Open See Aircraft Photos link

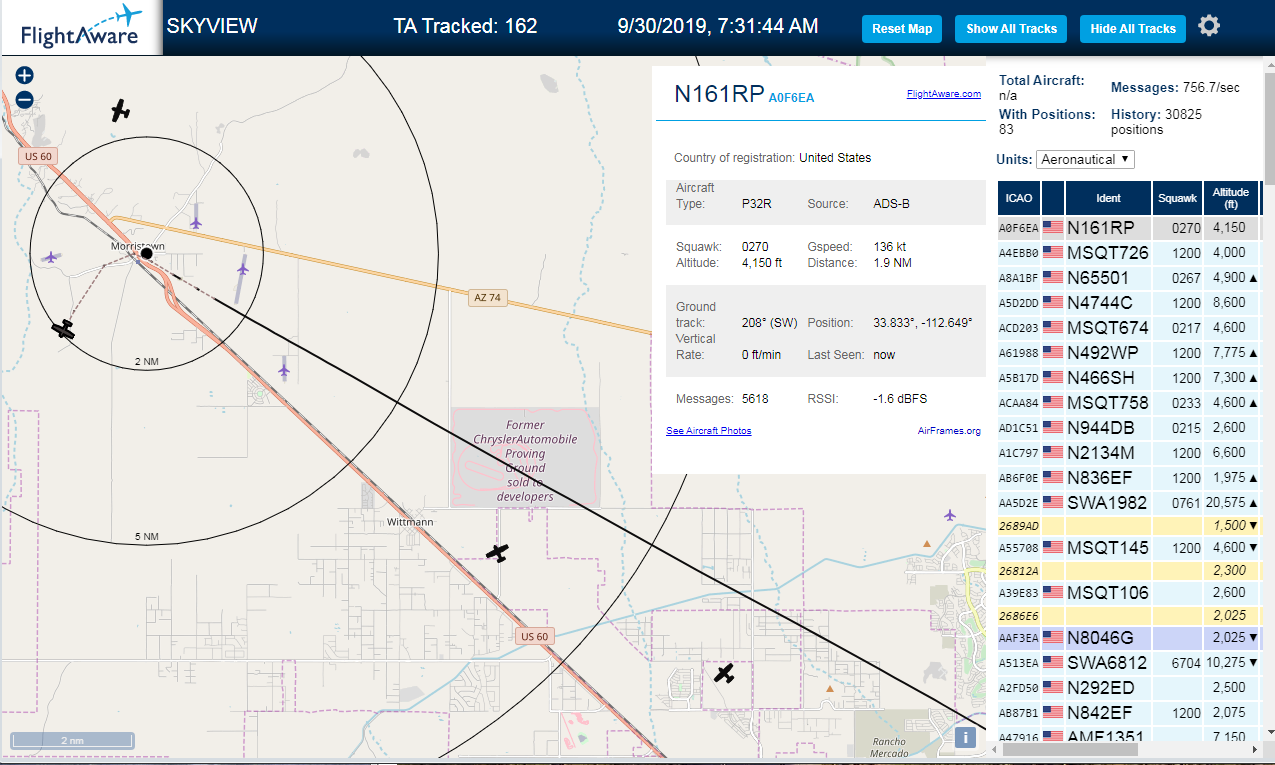pos(708,431)
